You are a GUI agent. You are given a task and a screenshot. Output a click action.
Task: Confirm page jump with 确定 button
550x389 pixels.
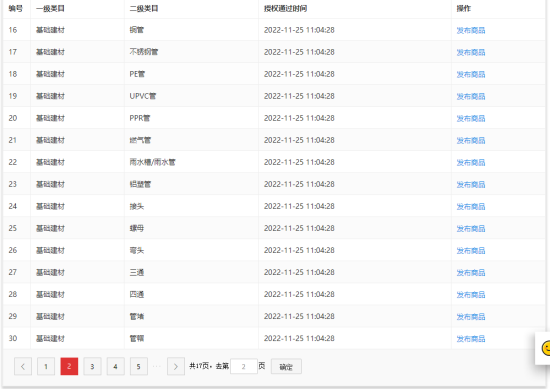click(286, 367)
